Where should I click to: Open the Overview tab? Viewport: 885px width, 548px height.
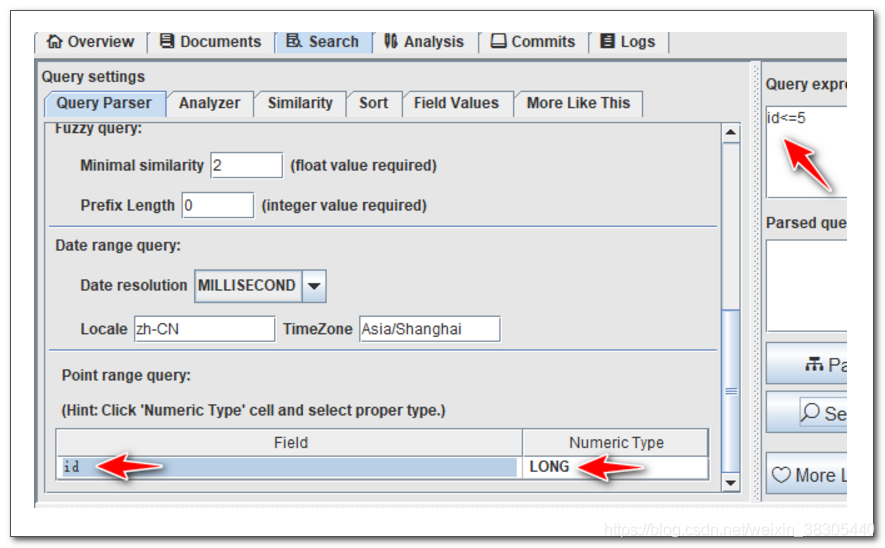point(90,42)
